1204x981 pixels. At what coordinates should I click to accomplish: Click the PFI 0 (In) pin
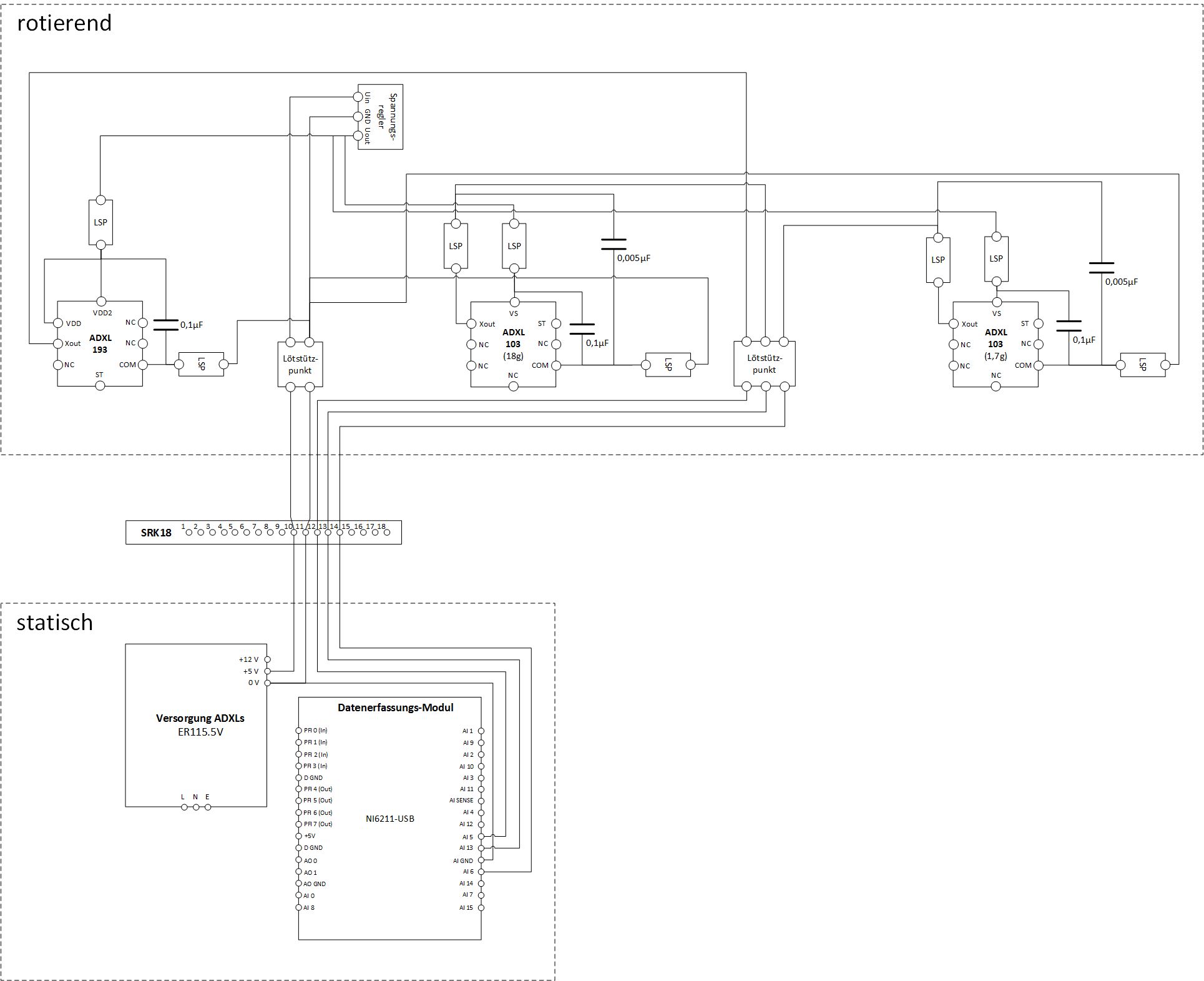pyautogui.click(x=299, y=731)
